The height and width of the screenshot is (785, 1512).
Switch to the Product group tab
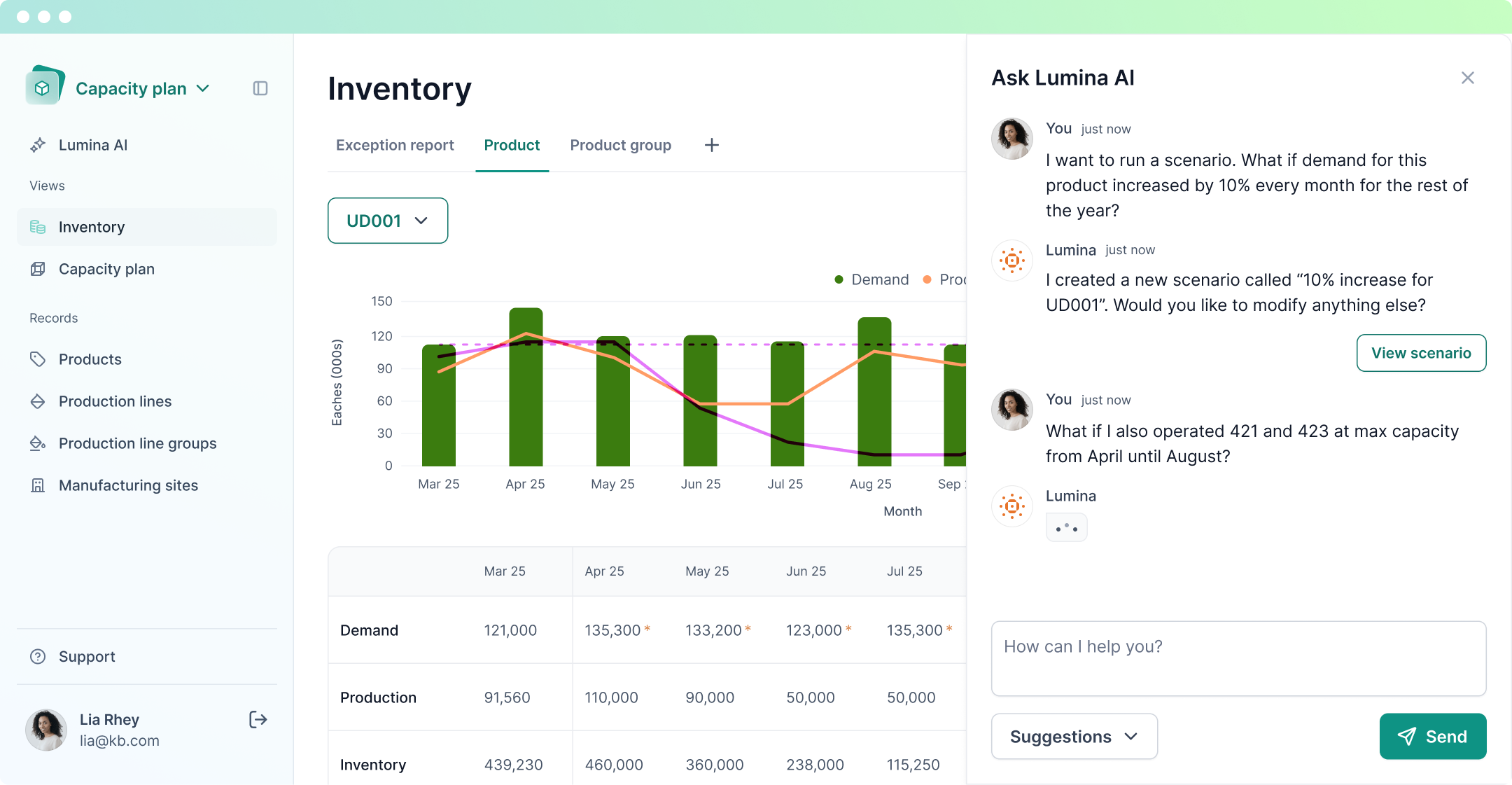(620, 145)
